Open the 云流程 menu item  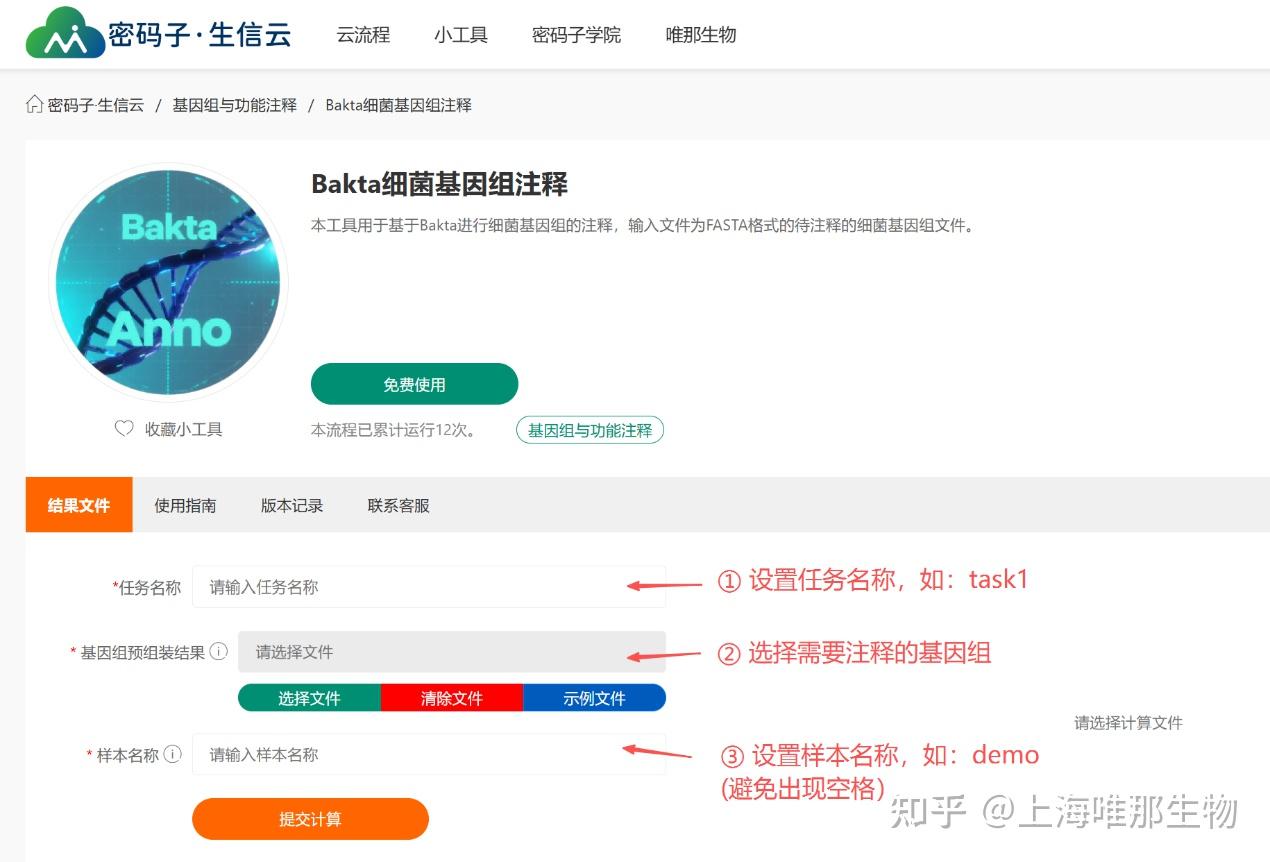pyautogui.click(x=362, y=34)
